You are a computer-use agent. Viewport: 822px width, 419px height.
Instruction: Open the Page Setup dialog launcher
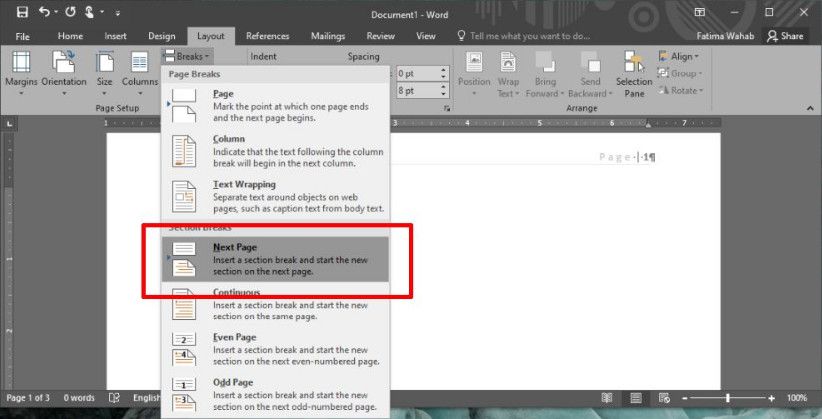click(x=153, y=107)
